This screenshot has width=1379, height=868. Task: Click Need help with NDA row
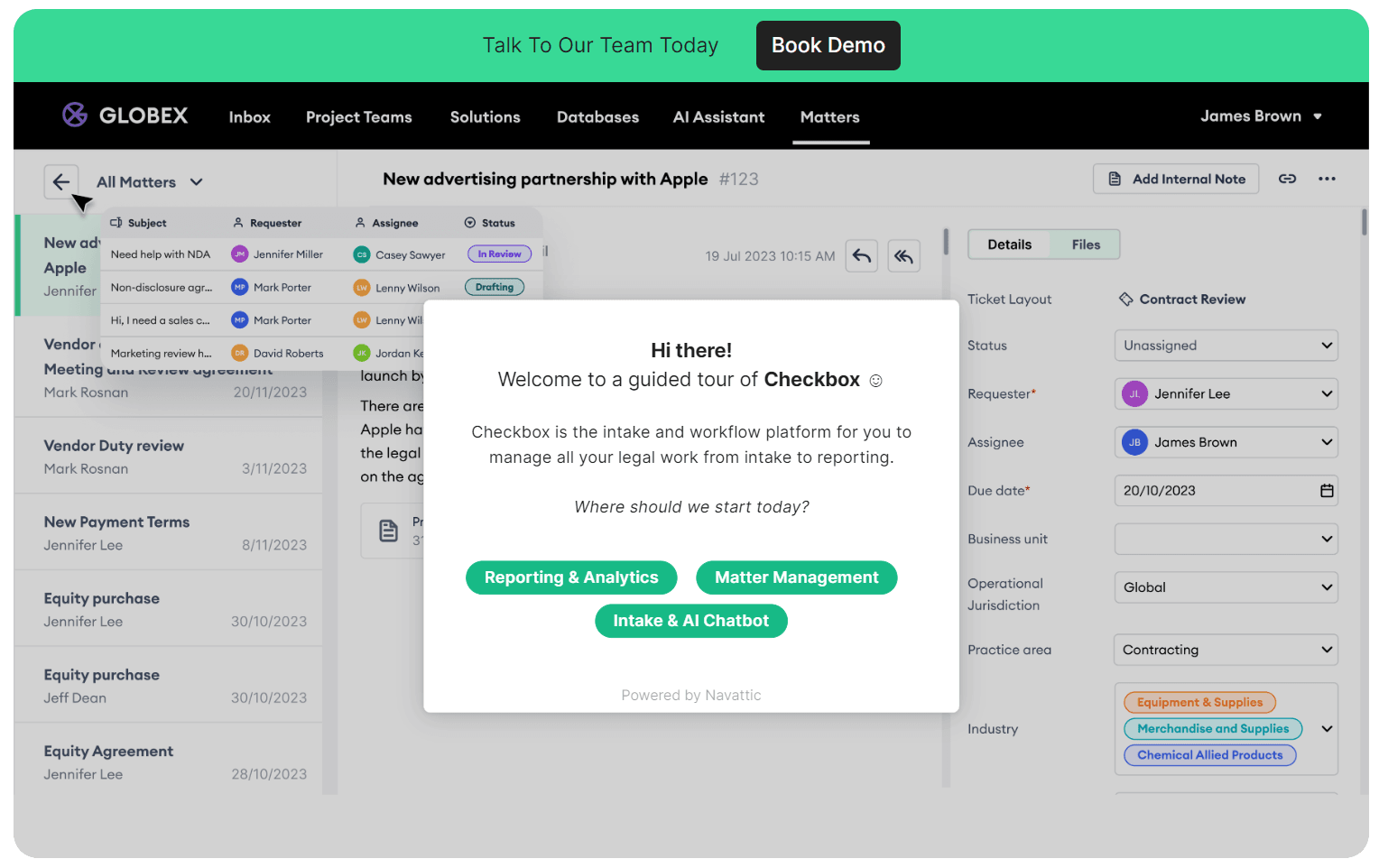(x=160, y=254)
